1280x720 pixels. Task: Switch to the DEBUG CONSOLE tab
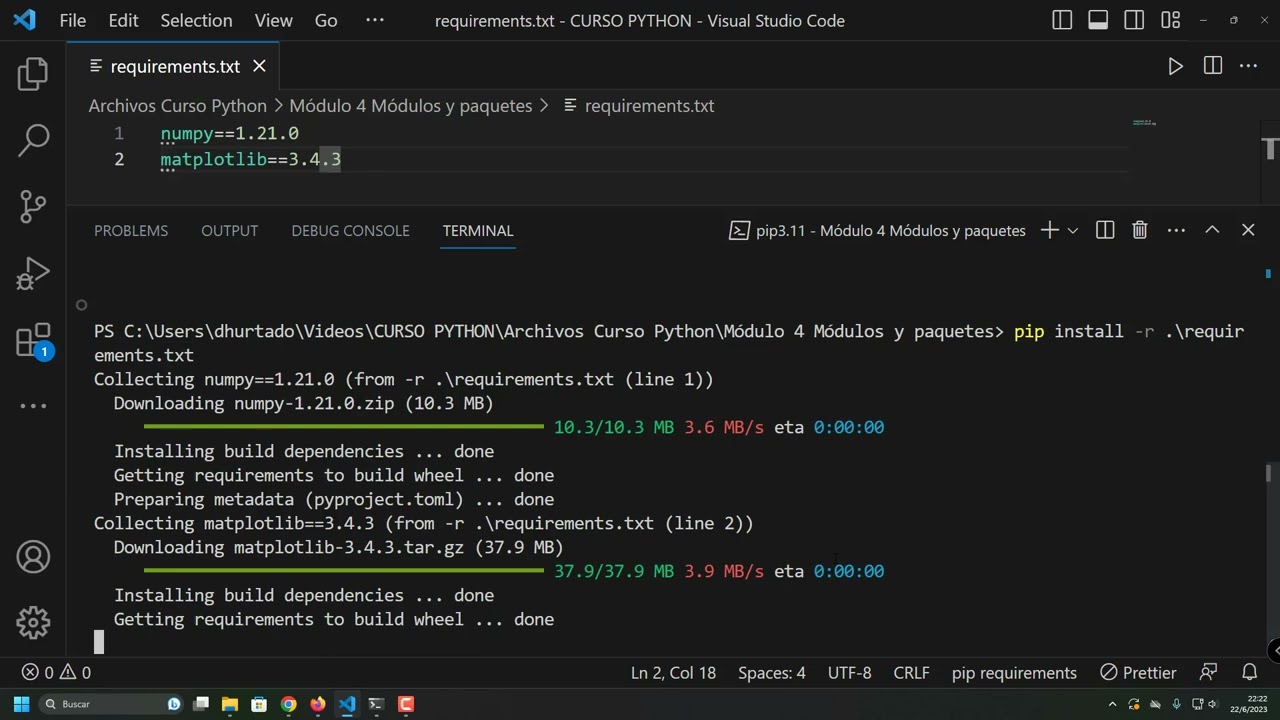click(x=350, y=230)
